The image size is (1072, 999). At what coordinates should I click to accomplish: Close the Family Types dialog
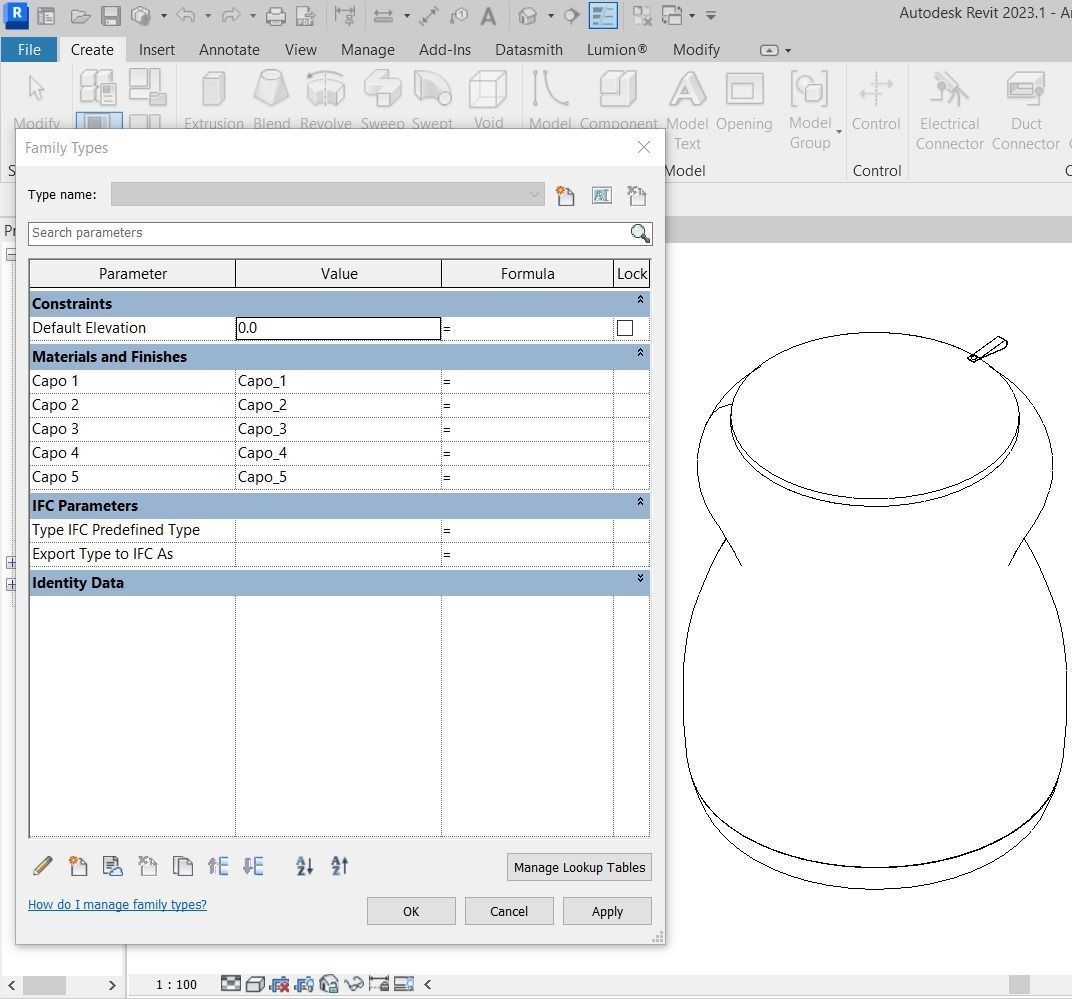pos(644,147)
